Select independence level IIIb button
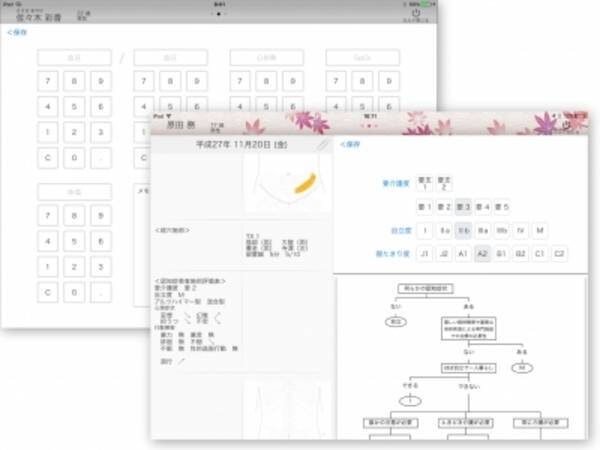This screenshot has height=450, width=600. point(502,230)
